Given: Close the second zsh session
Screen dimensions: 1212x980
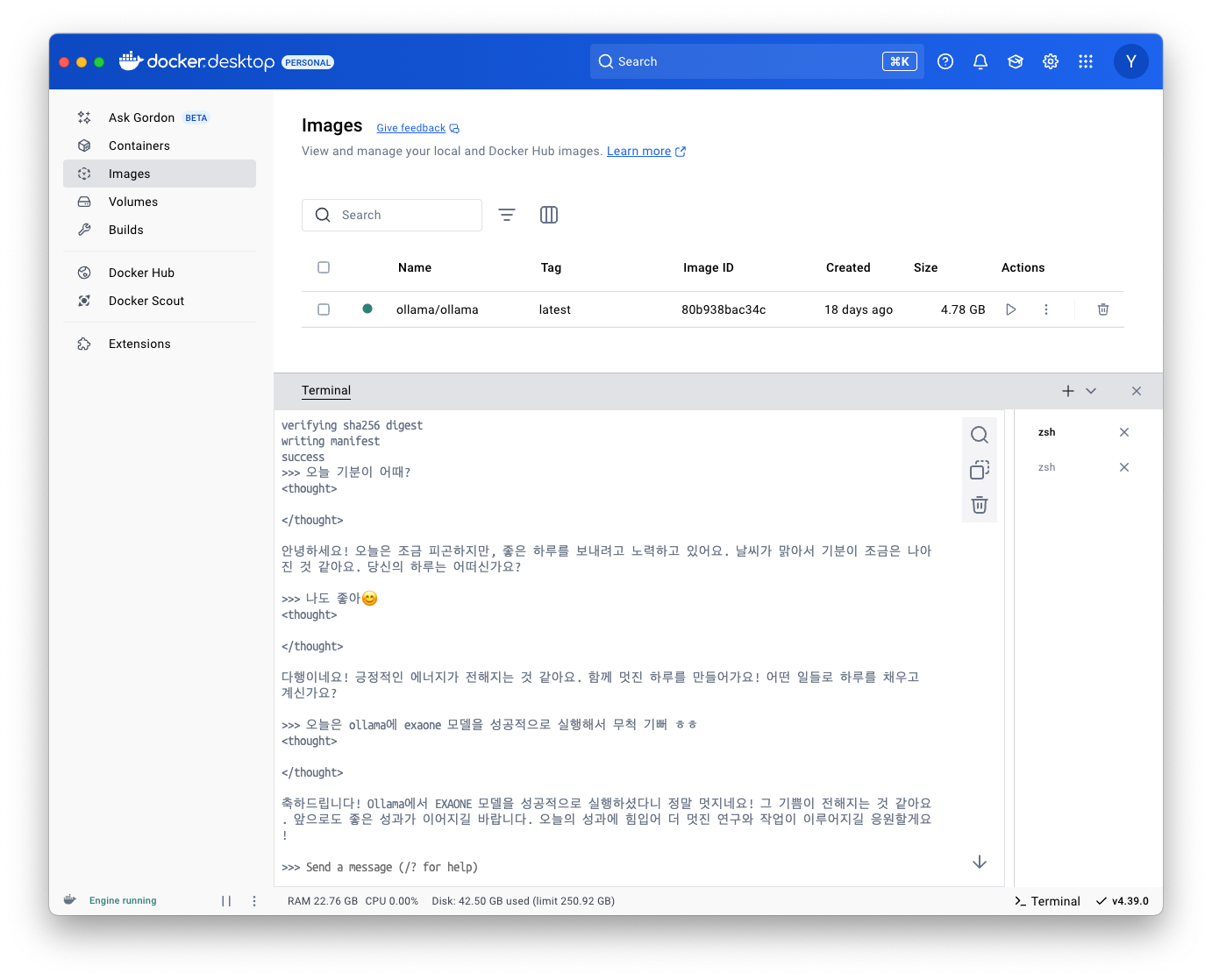Looking at the screenshot, I should (x=1124, y=467).
